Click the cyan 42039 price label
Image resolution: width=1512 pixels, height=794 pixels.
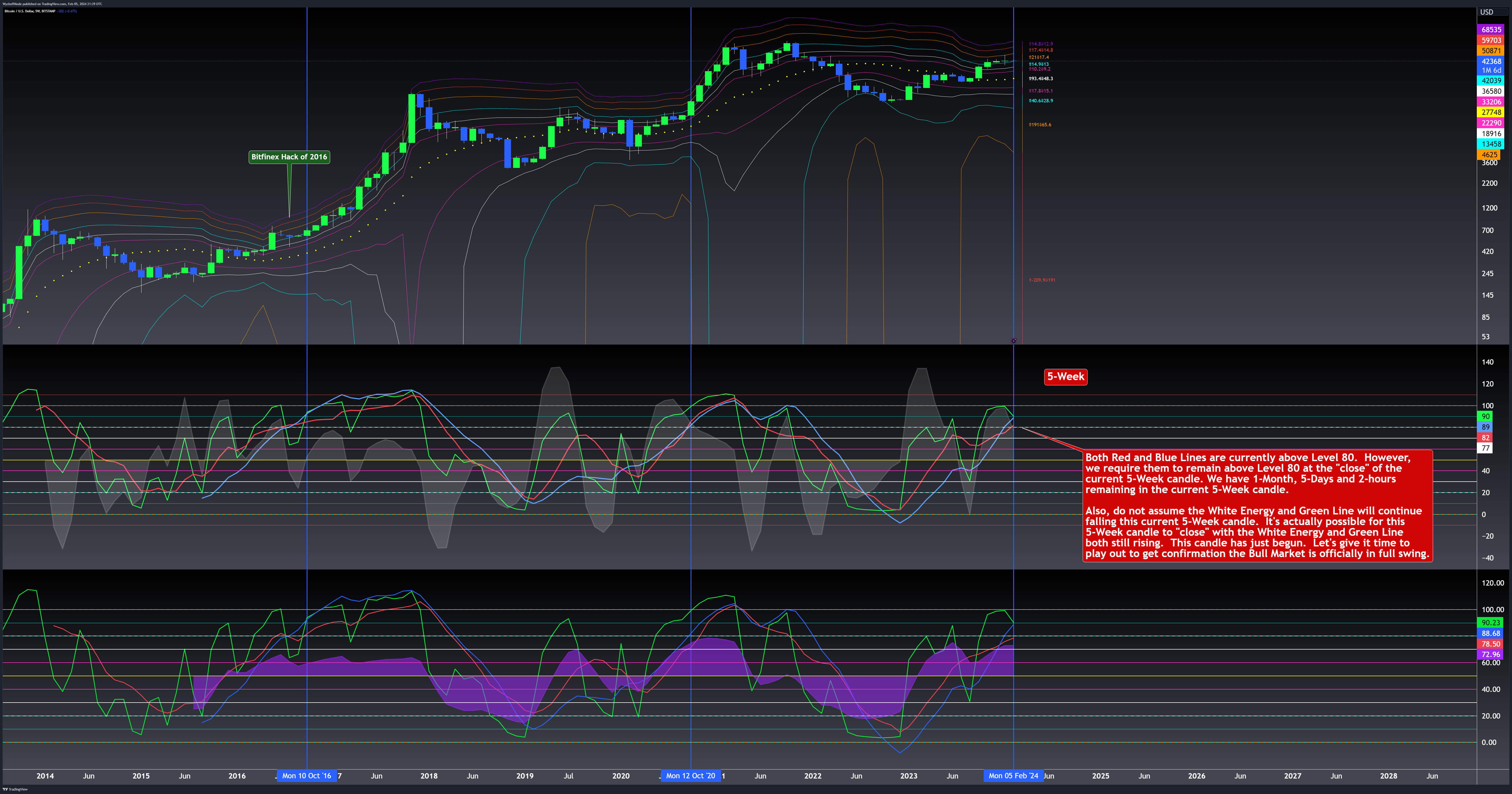[x=1491, y=81]
